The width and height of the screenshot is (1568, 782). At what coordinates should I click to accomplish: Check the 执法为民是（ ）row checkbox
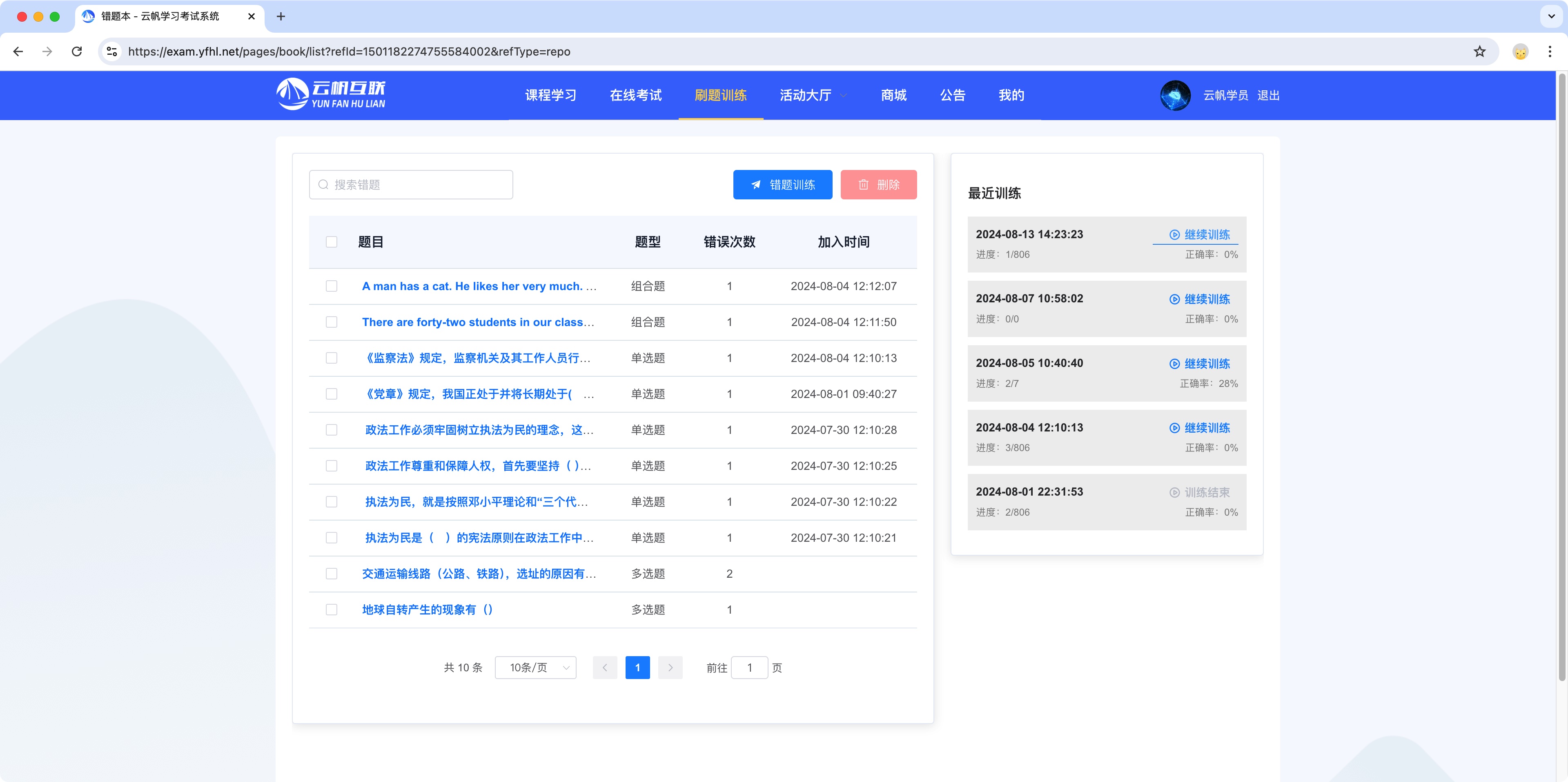pos(331,538)
